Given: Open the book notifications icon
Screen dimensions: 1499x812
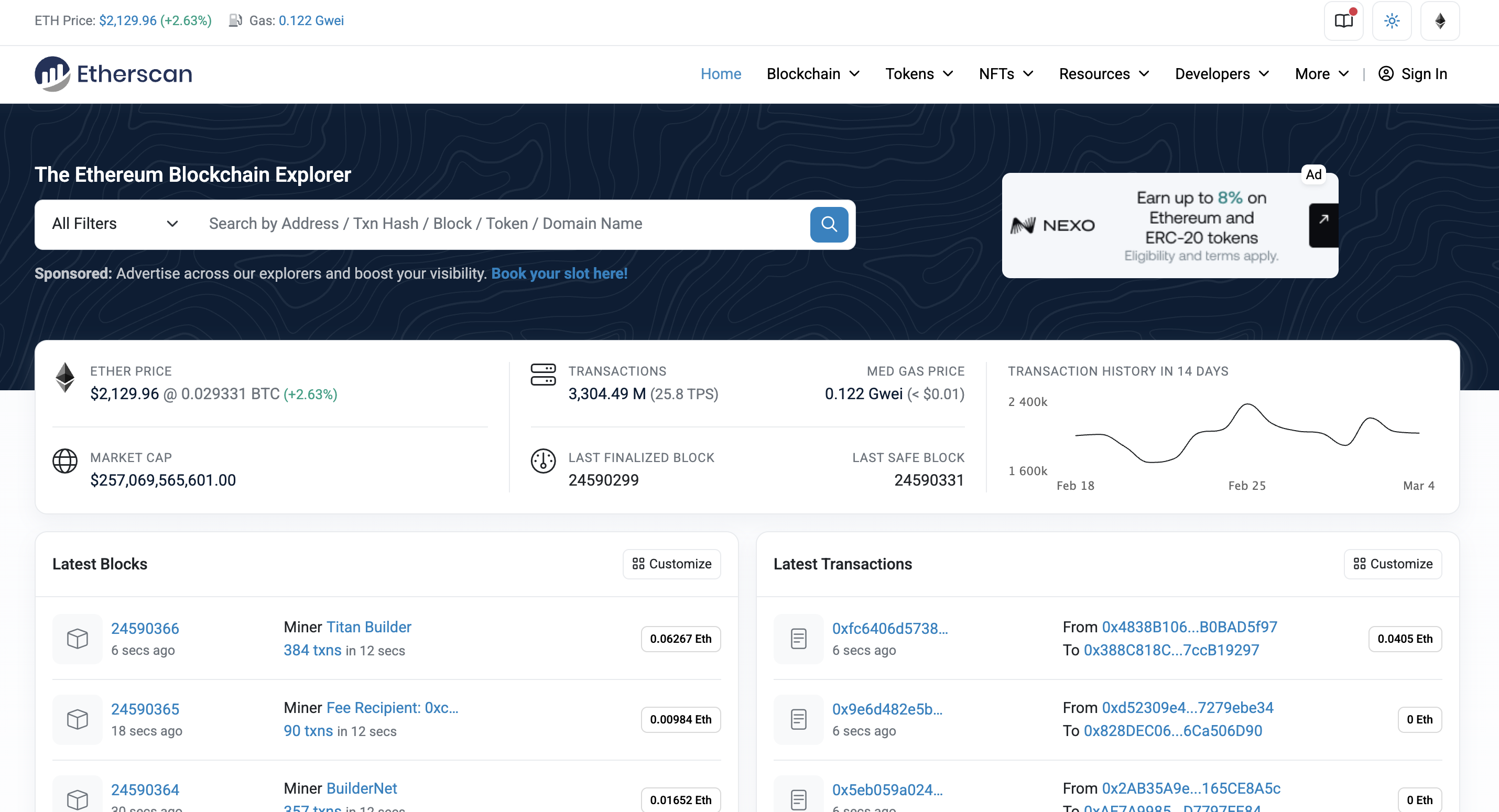Looking at the screenshot, I should click(1343, 21).
